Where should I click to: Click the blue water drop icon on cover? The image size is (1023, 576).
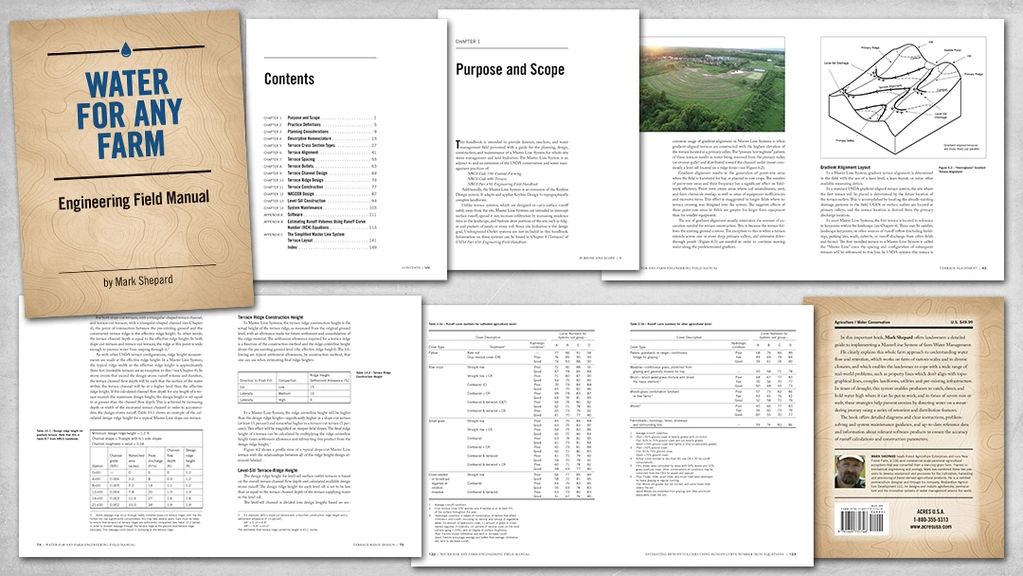(x=126, y=49)
